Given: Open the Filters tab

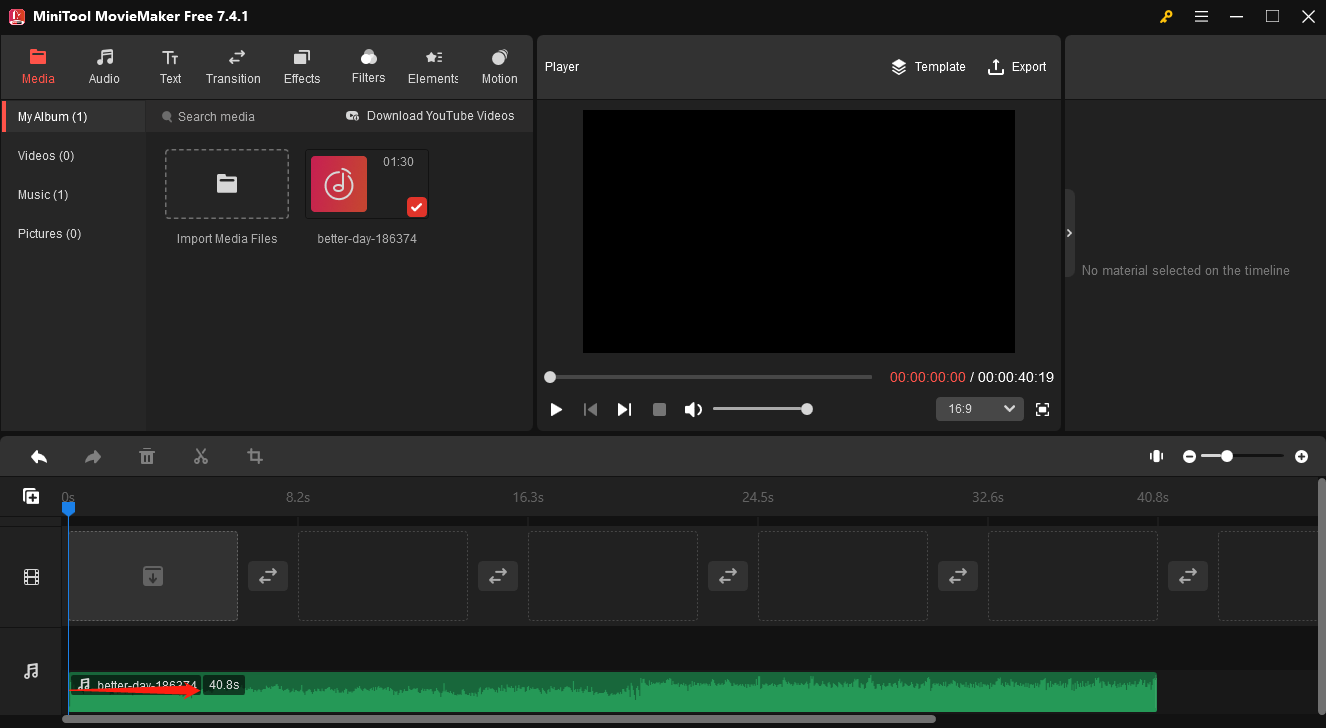Looking at the screenshot, I should [x=368, y=67].
